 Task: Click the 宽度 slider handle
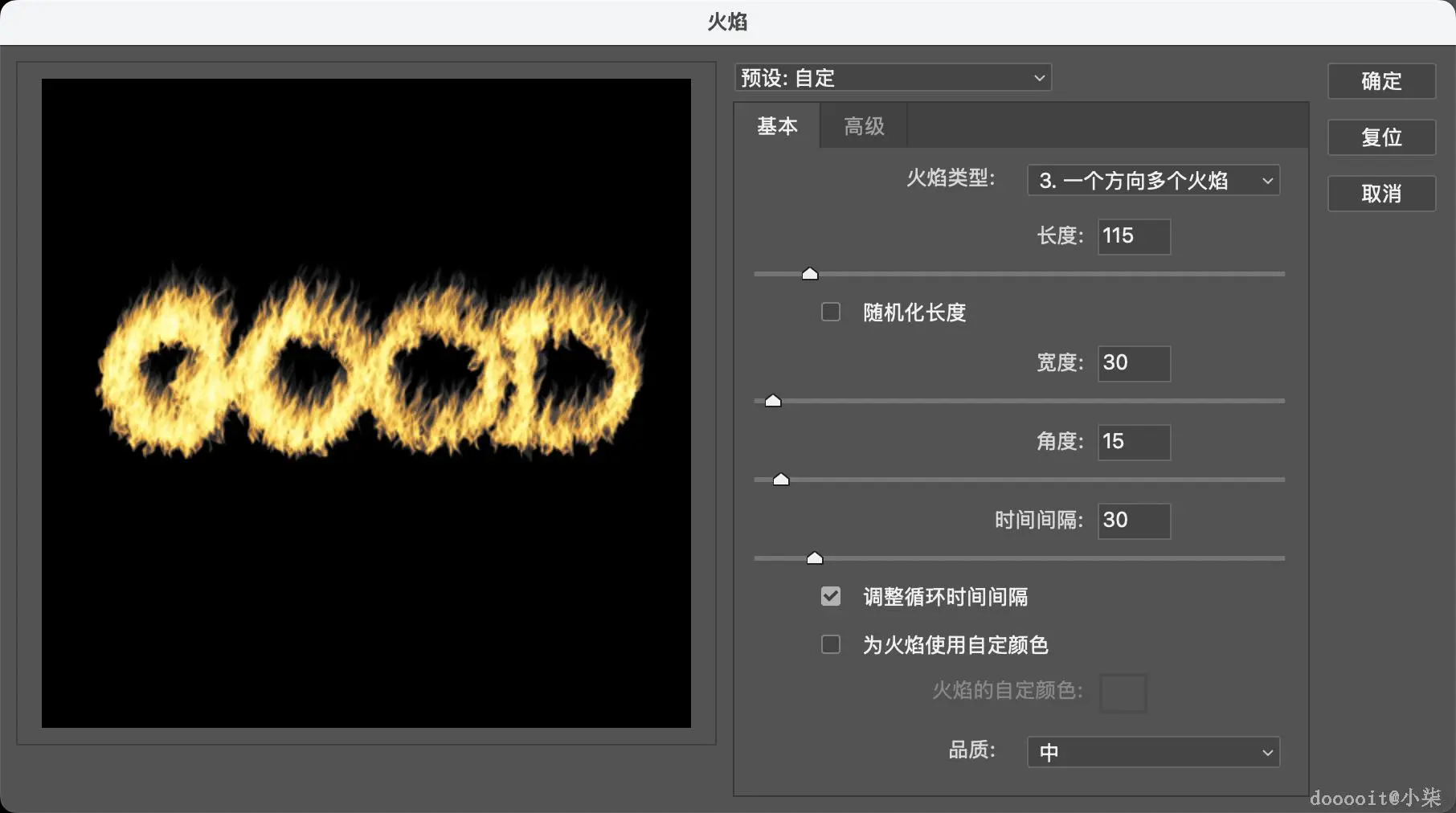coord(771,399)
